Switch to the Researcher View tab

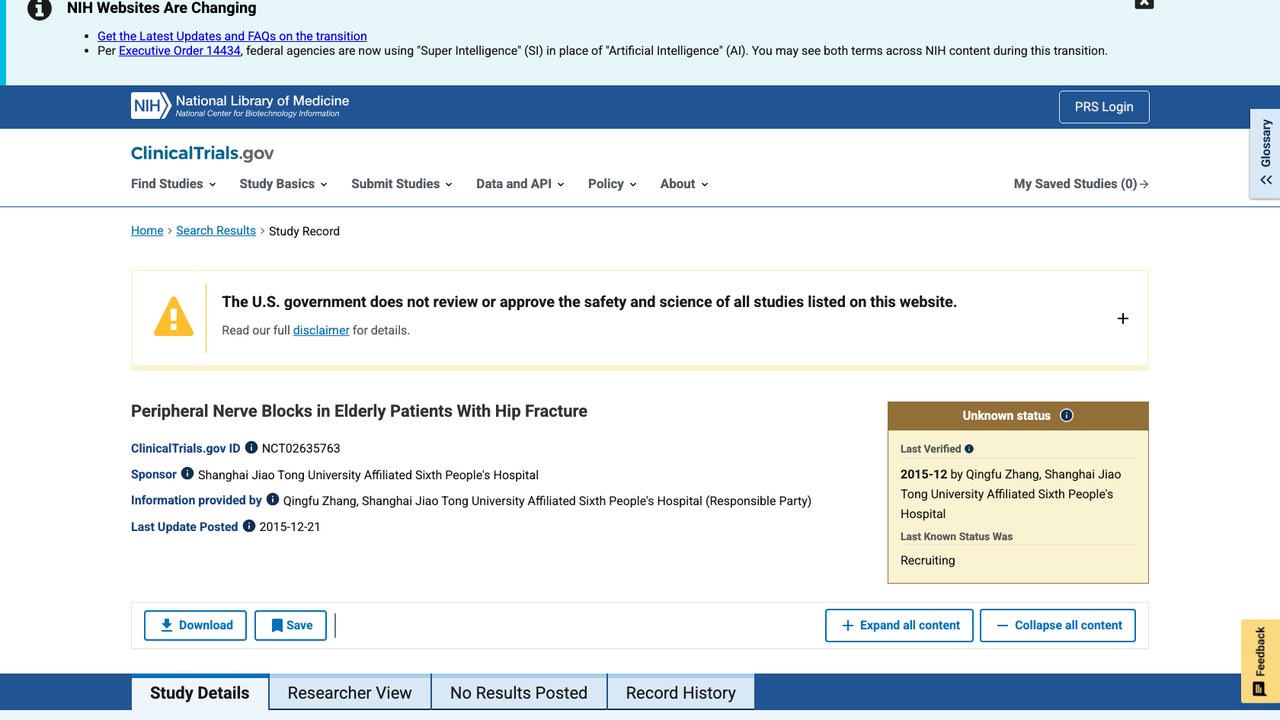[350, 692]
